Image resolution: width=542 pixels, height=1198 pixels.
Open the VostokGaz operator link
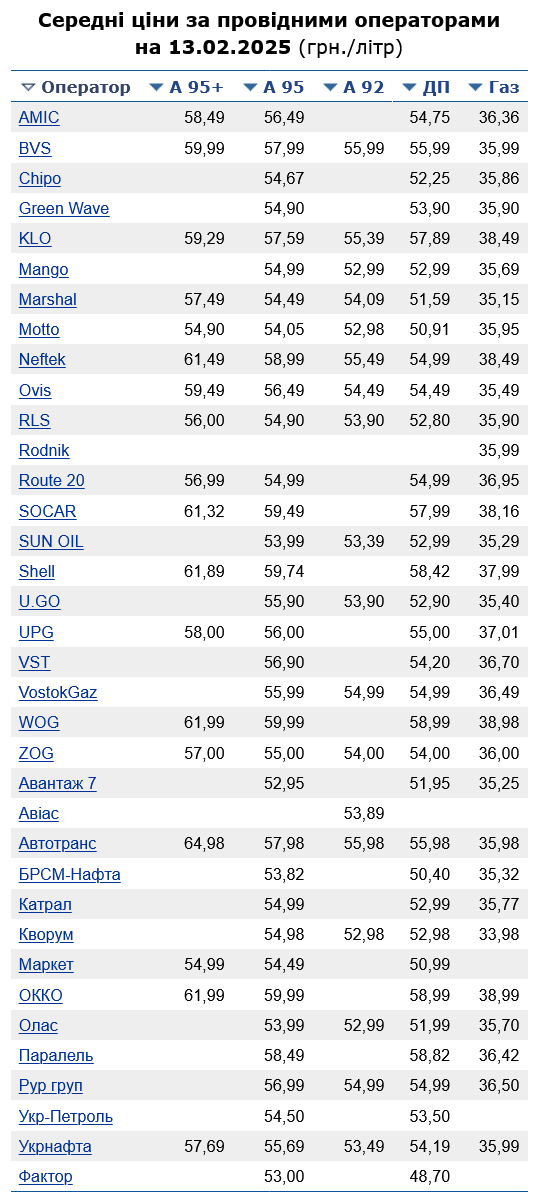tap(58, 693)
